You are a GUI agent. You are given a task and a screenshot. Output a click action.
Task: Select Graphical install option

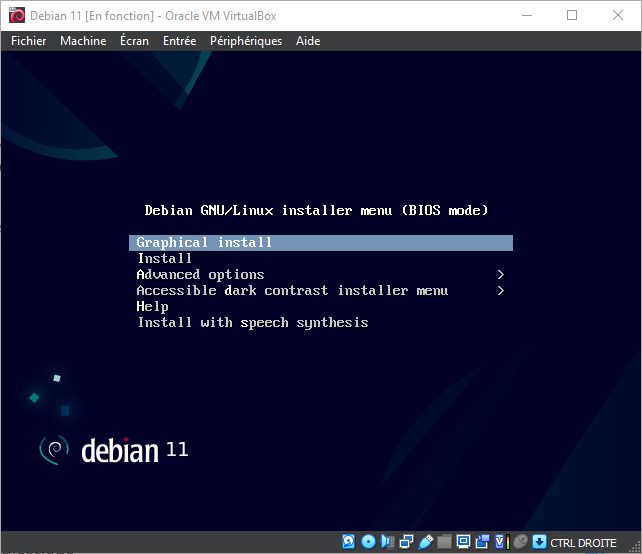click(321, 242)
